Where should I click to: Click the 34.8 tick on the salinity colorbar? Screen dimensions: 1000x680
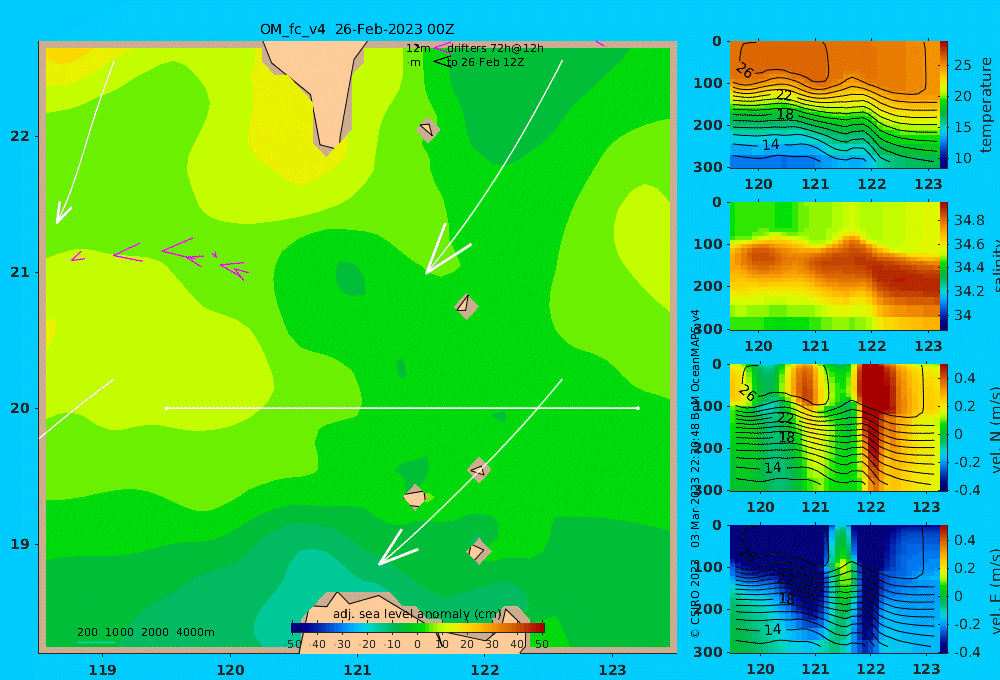[x=969, y=220]
